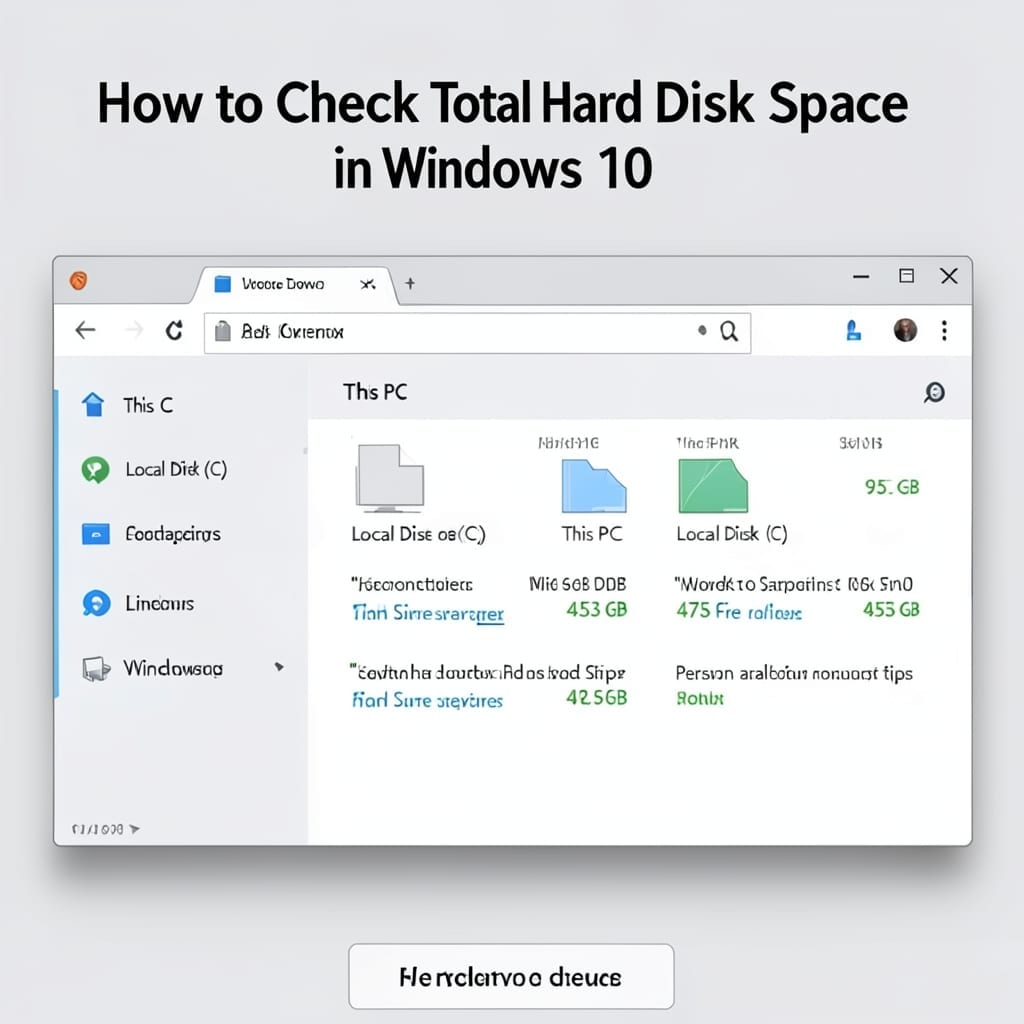Click the 'This PC' heading
Image resolution: width=1024 pixels, height=1024 pixels.
[376, 392]
